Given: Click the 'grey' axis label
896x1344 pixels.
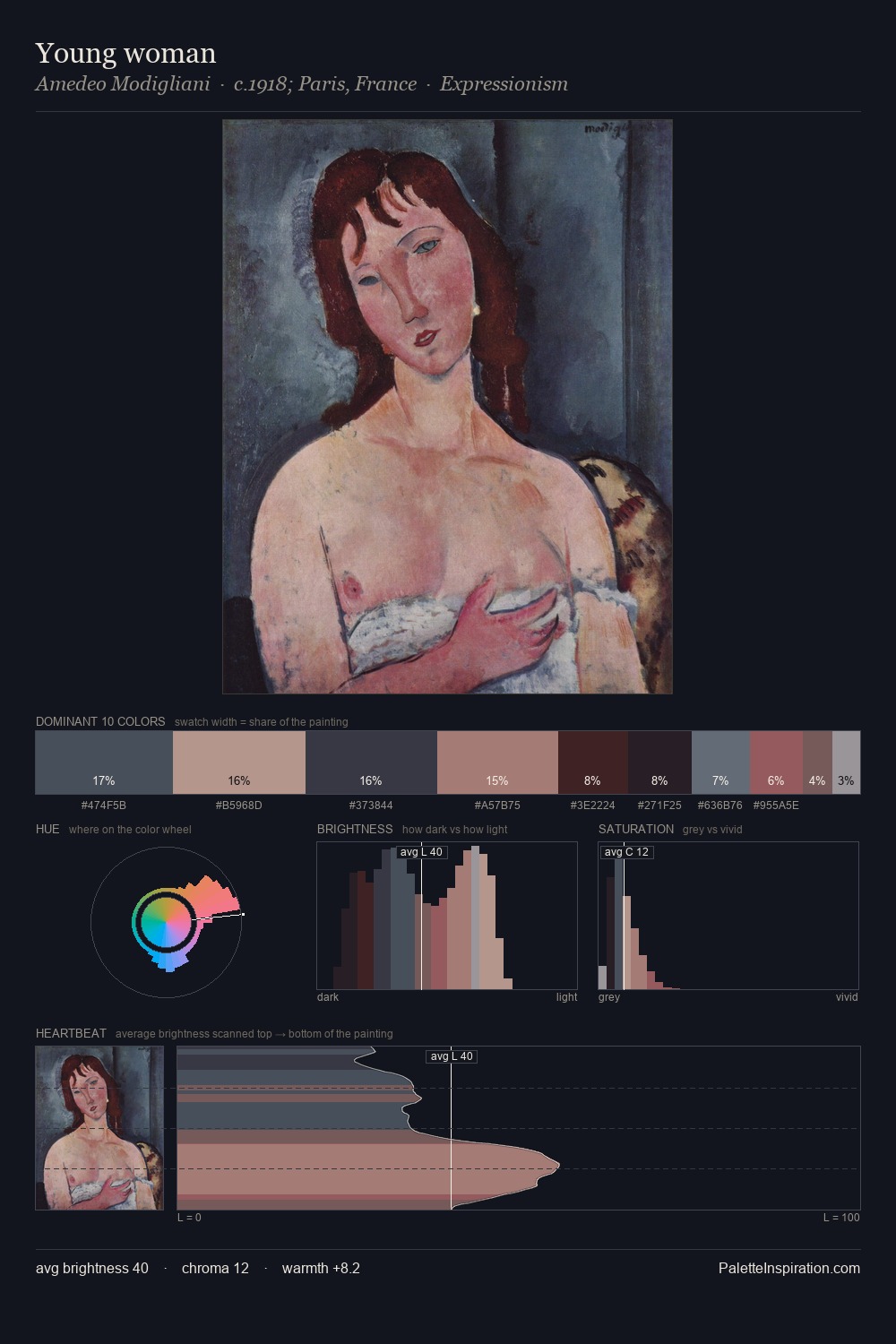Looking at the screenshot, I should click(609, 997).
